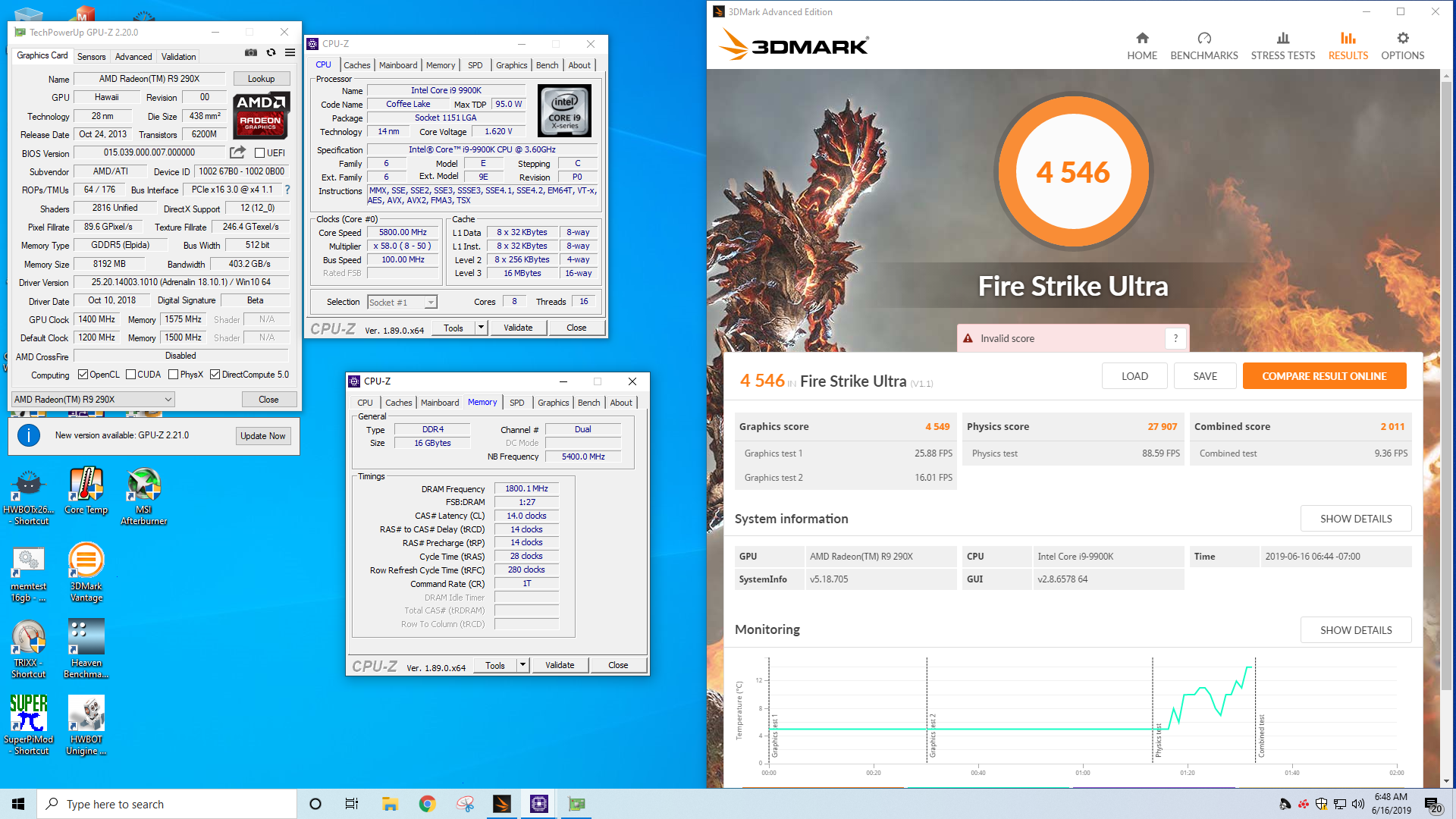Click SHOW DETAILS for Monitoring
This screenshot has width=1456, height=819.
click(x=1356, y=630)
